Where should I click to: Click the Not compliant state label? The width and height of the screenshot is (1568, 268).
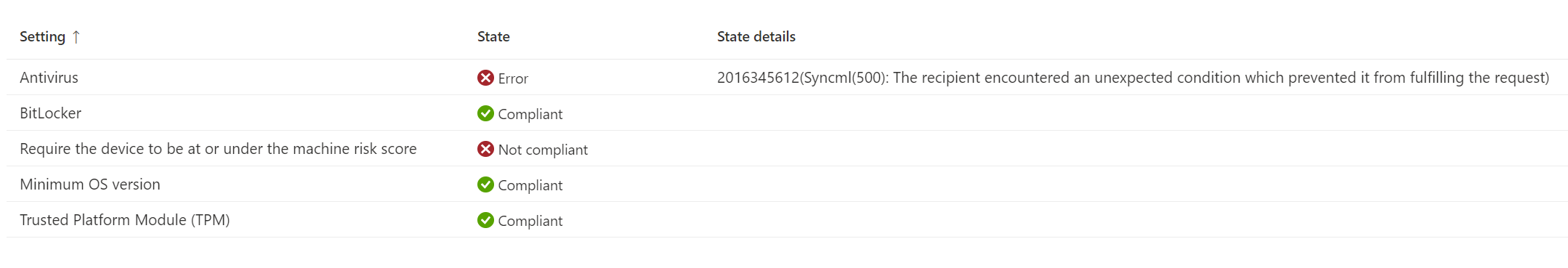(x=543, y=150)
